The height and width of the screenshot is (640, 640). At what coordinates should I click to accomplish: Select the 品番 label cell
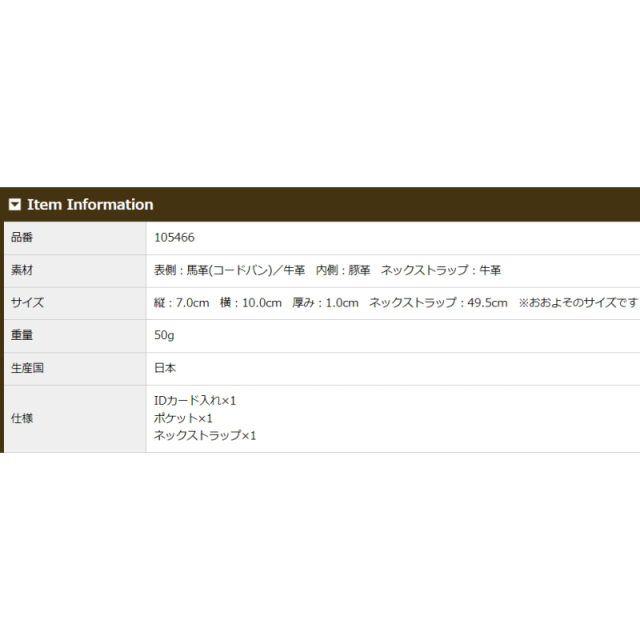75,238
